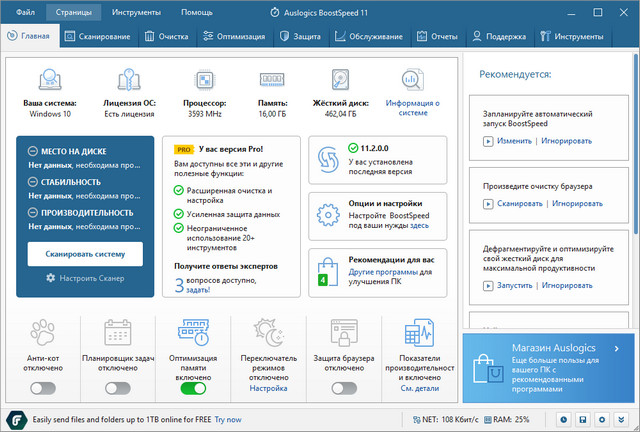Click the clock icon in status bar

coord(564,419)
